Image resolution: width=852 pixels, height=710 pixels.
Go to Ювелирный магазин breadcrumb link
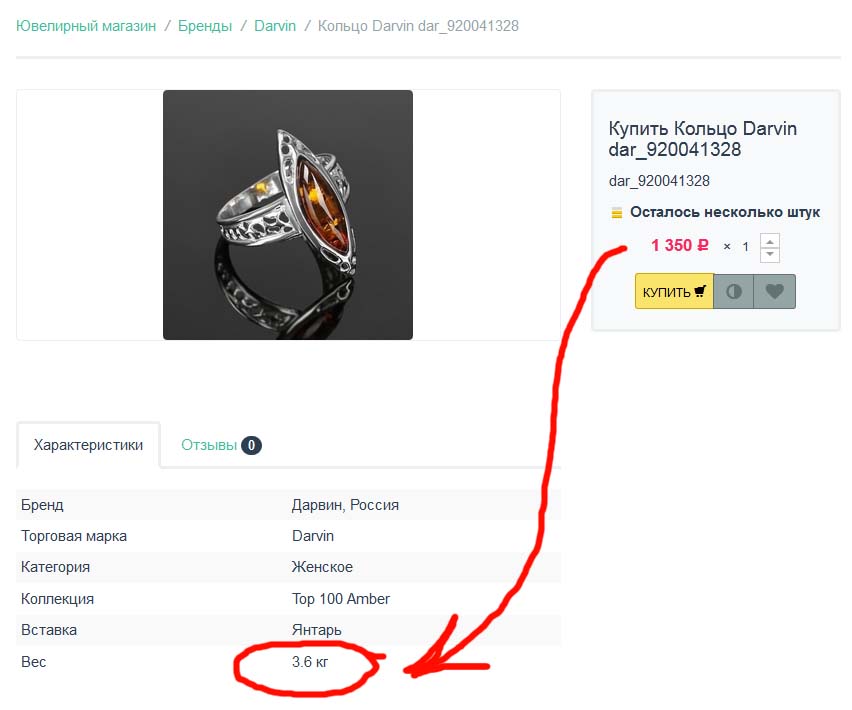tap(86, 26)
